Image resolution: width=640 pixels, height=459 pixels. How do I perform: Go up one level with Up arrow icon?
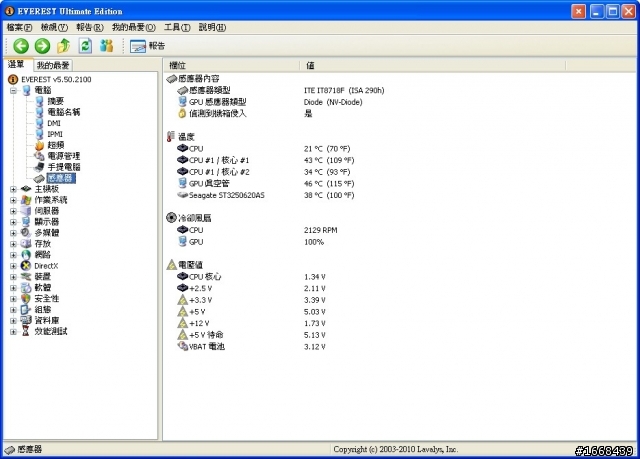[x=63, y=46]
